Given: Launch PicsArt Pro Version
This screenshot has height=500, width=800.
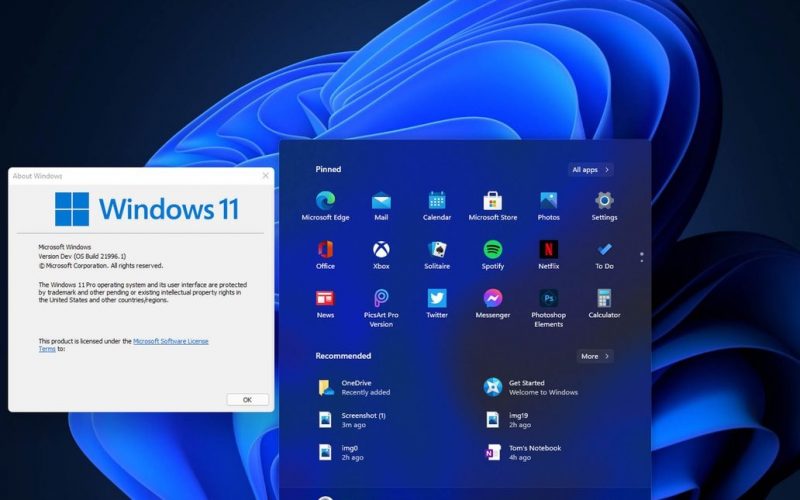Looking at the screenshot, I should point(381,308).
